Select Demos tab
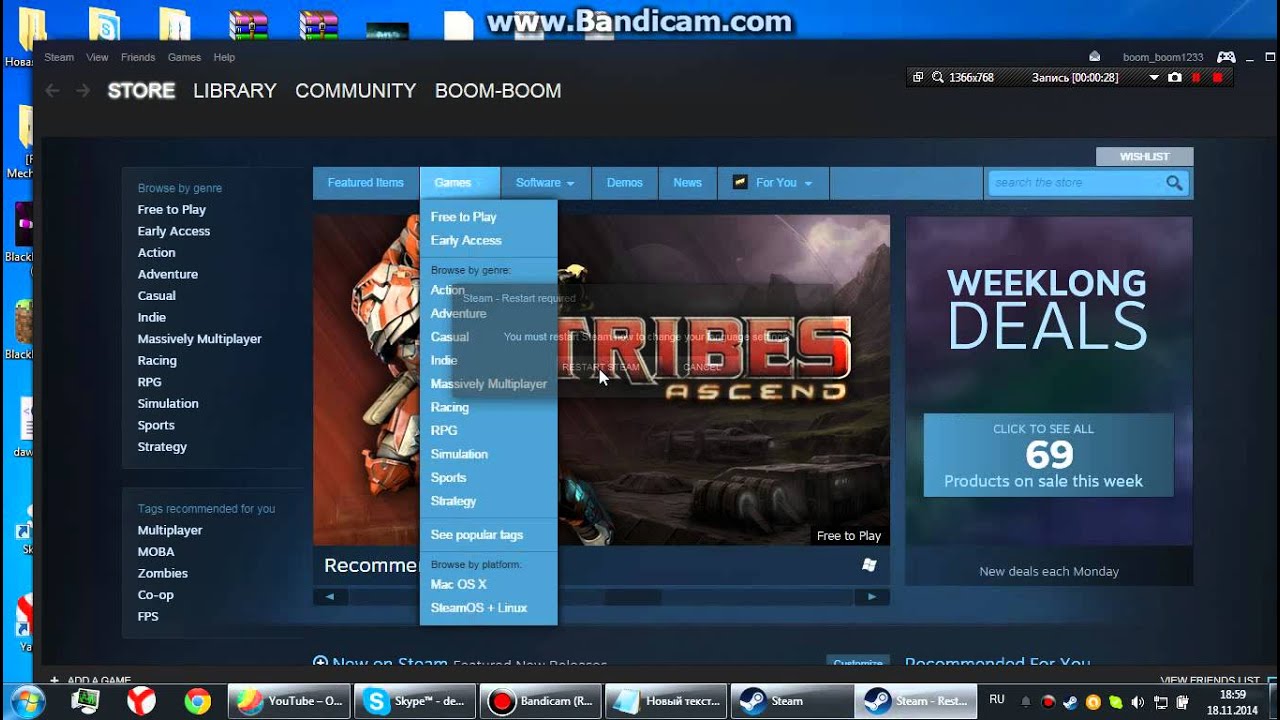 [x=625, y=183]
